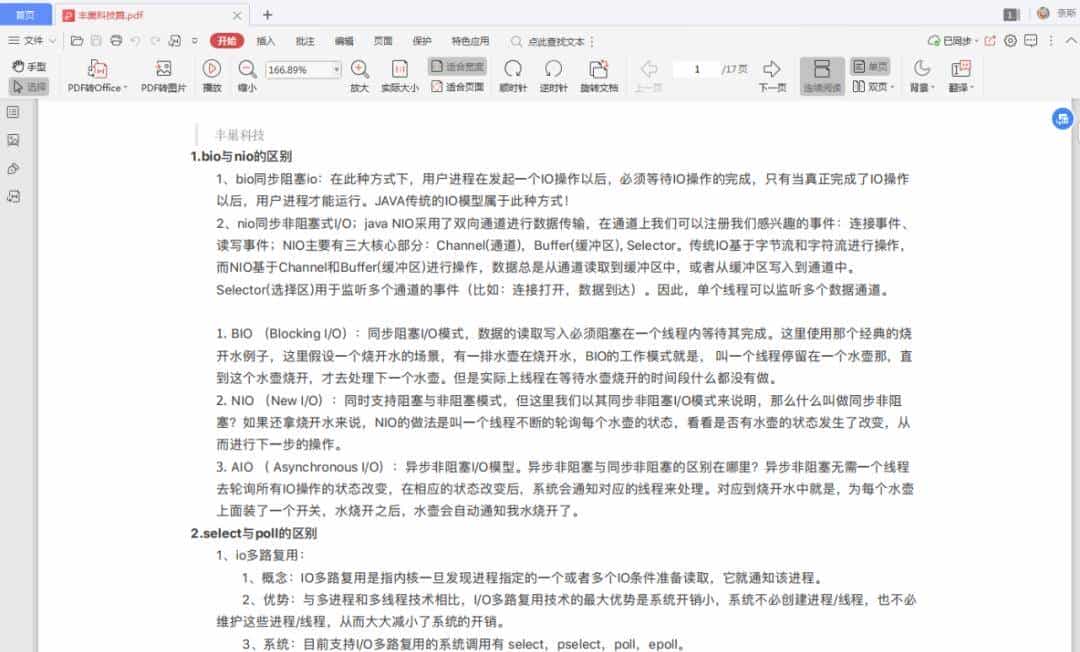Image resolution: width=1080 pixels, height=652 pixels.
Task: Switch to the 批注 annotation tab
Action: tap(304, 41)
